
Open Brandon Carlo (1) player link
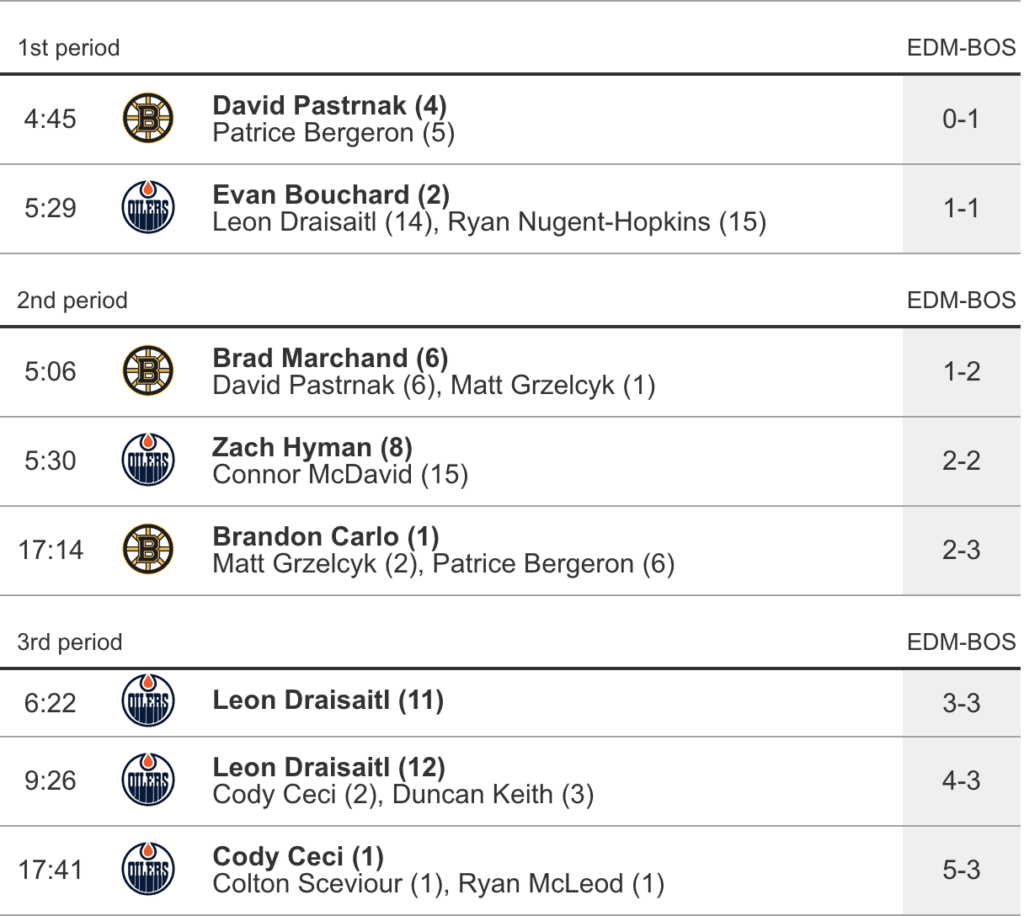pyautogui.click(x=326, y=536)
